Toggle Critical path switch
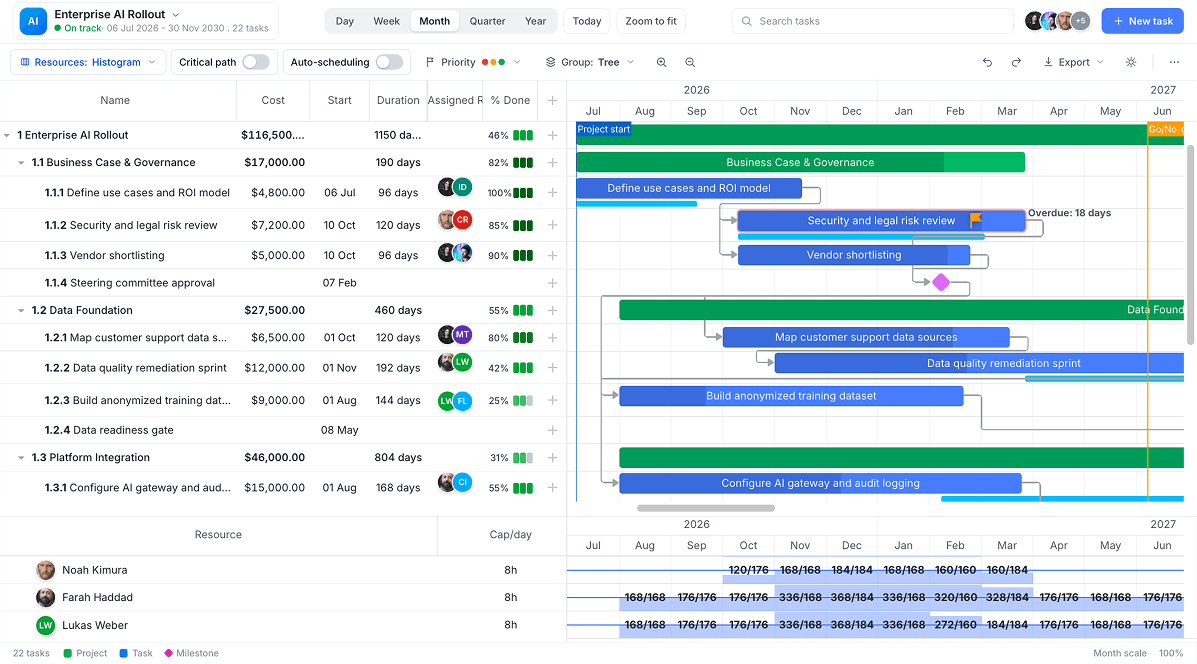The width and height of the screenshot is (1197, 664). (x=256, y=63)
